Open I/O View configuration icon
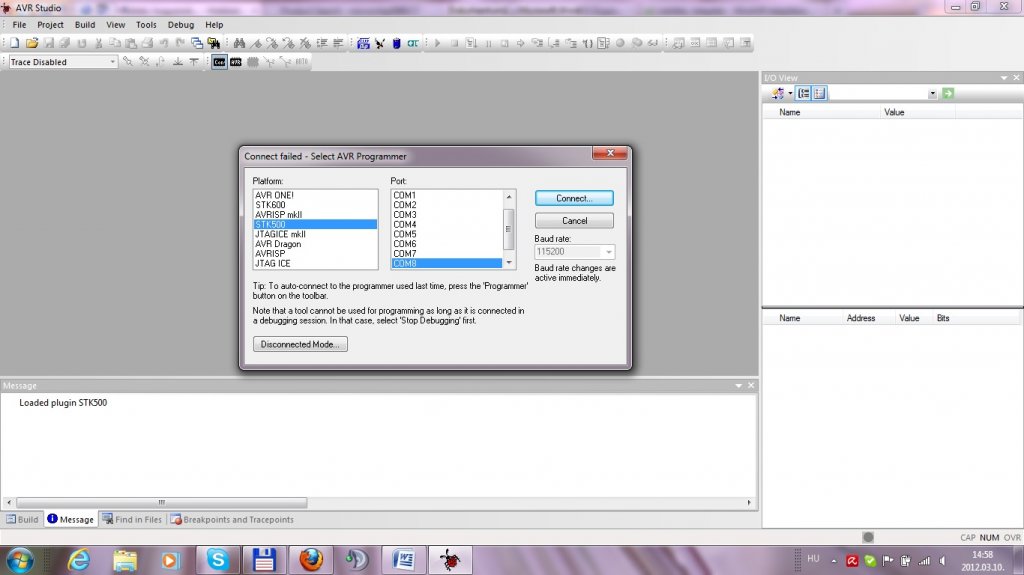 777,93
